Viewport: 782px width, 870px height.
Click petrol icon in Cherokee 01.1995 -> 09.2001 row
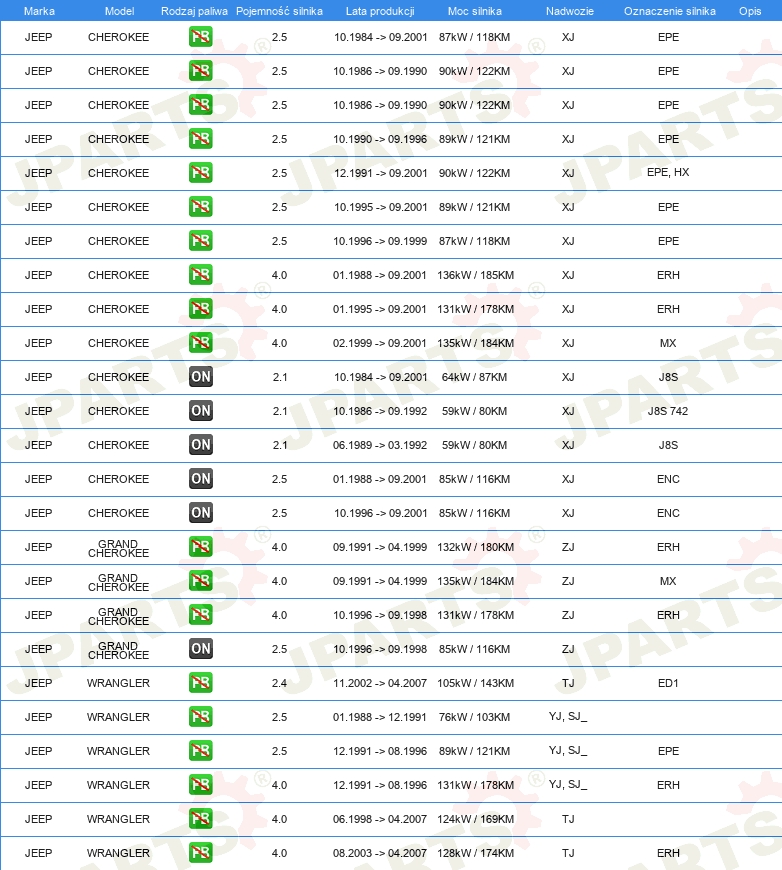pos(200,308)
